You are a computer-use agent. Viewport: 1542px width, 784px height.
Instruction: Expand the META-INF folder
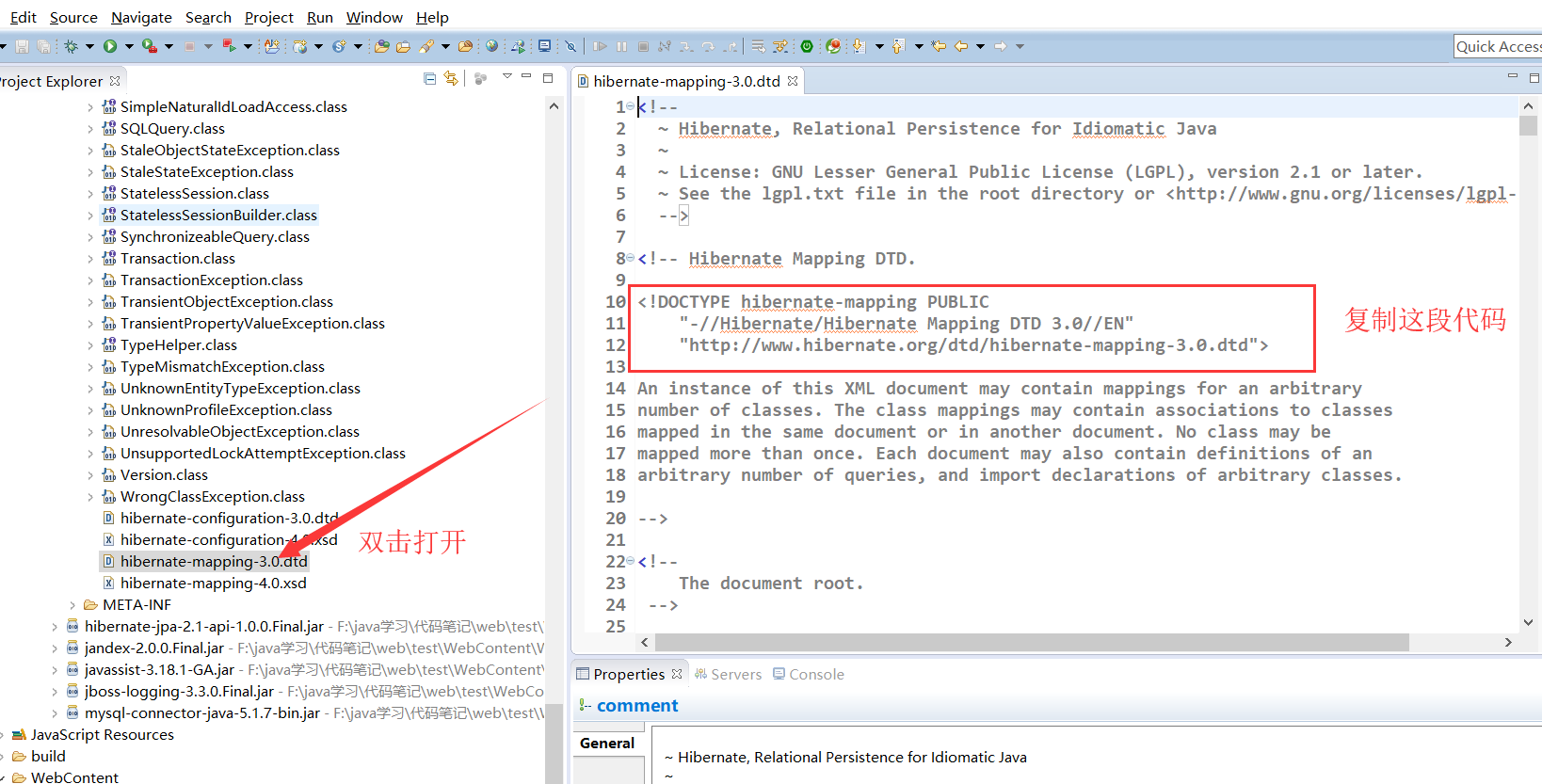(x=72, y=605)
